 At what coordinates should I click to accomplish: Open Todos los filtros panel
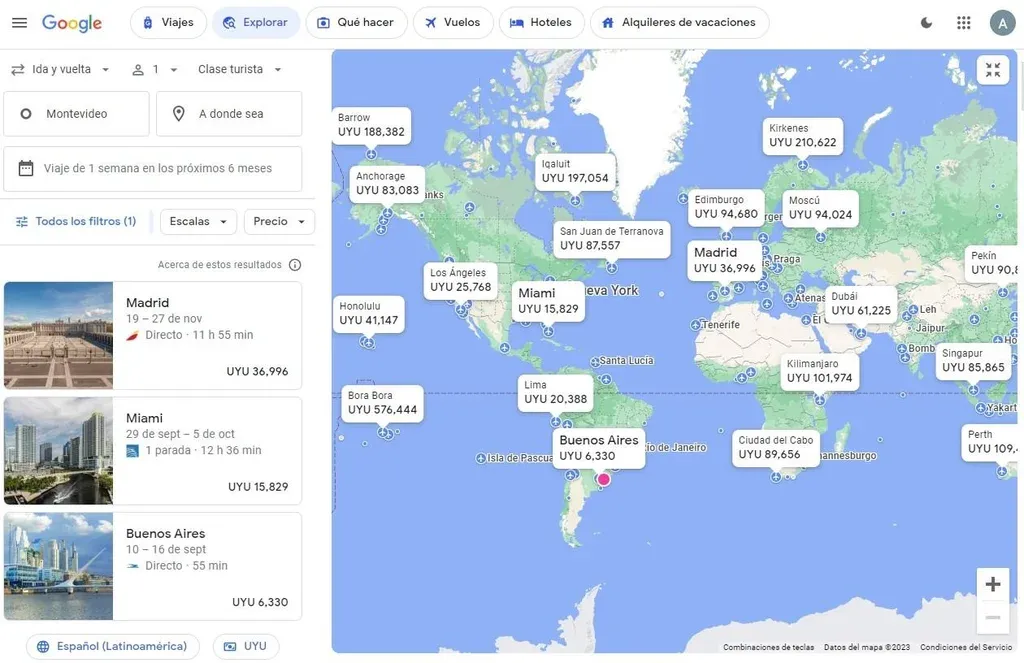(x=76, y=221)
